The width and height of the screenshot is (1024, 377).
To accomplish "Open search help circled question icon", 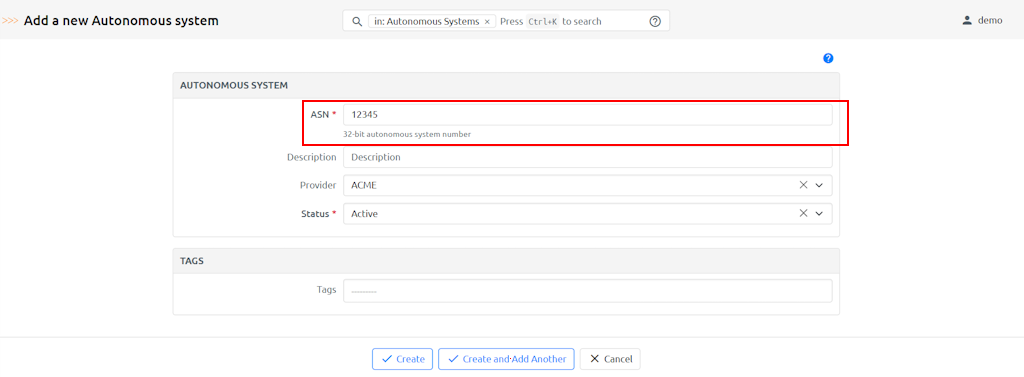I will tap(655, 21).
